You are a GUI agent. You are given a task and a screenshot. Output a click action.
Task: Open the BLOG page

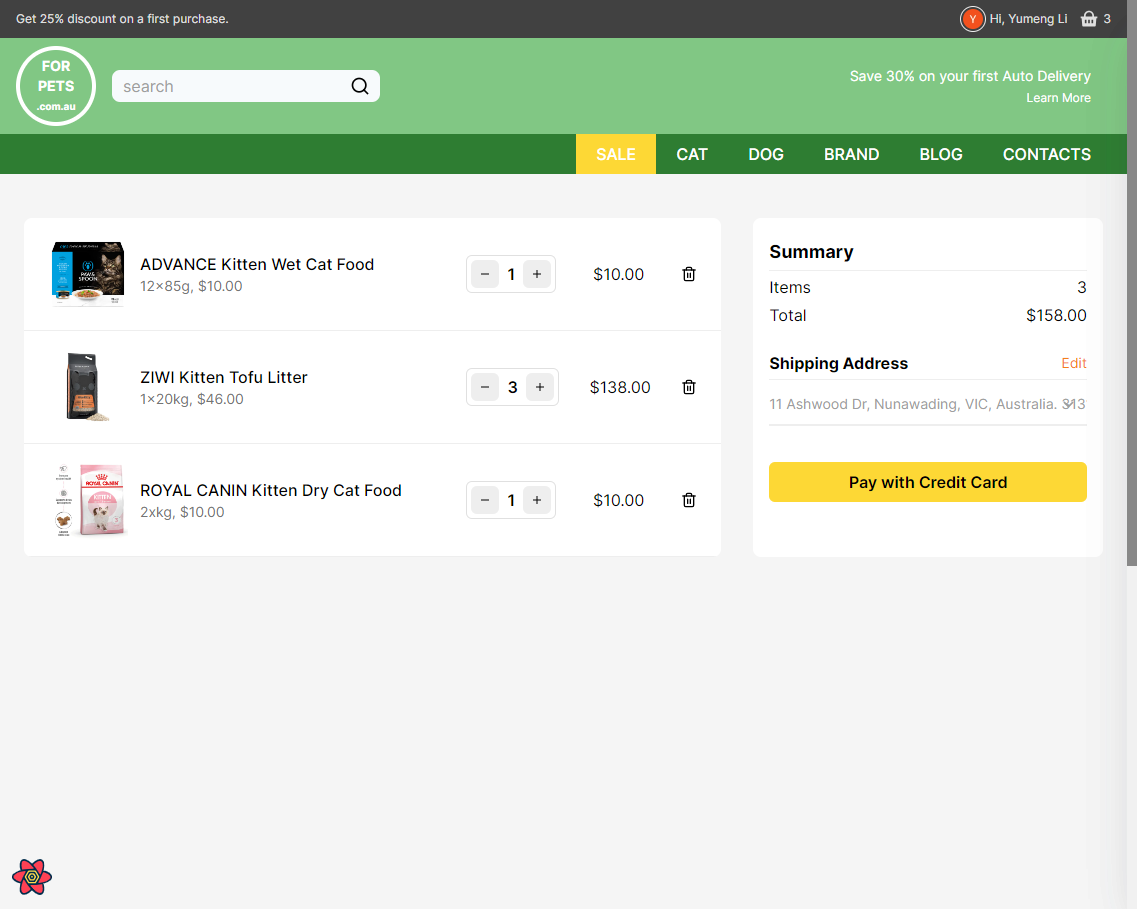940,154
